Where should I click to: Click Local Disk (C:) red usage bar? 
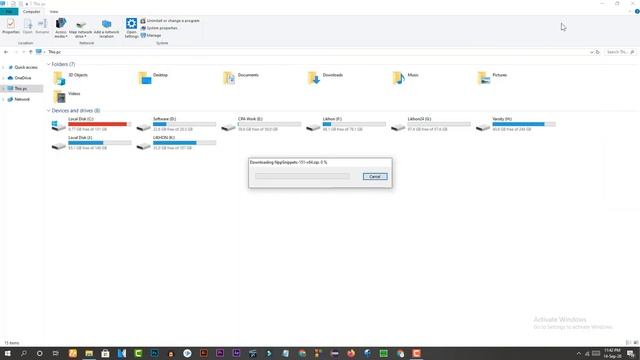point(100,124)
